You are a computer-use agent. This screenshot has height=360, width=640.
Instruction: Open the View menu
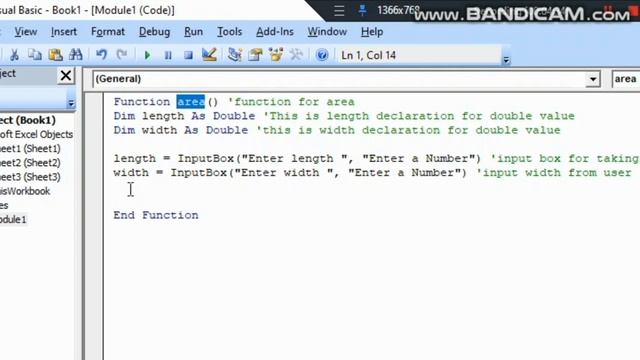(26, 32)
